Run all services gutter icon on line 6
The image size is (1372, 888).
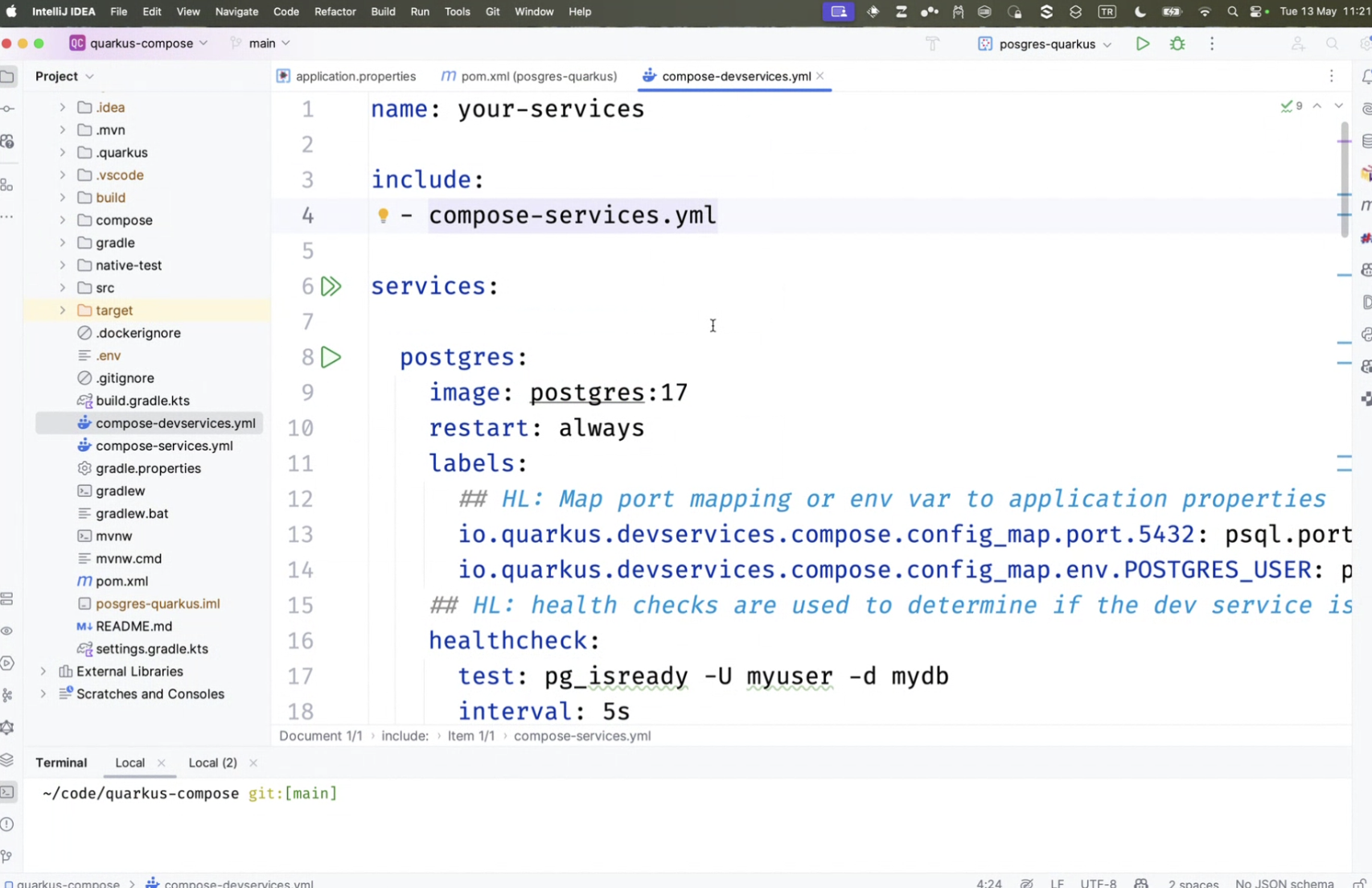click(x=331, y=286)
